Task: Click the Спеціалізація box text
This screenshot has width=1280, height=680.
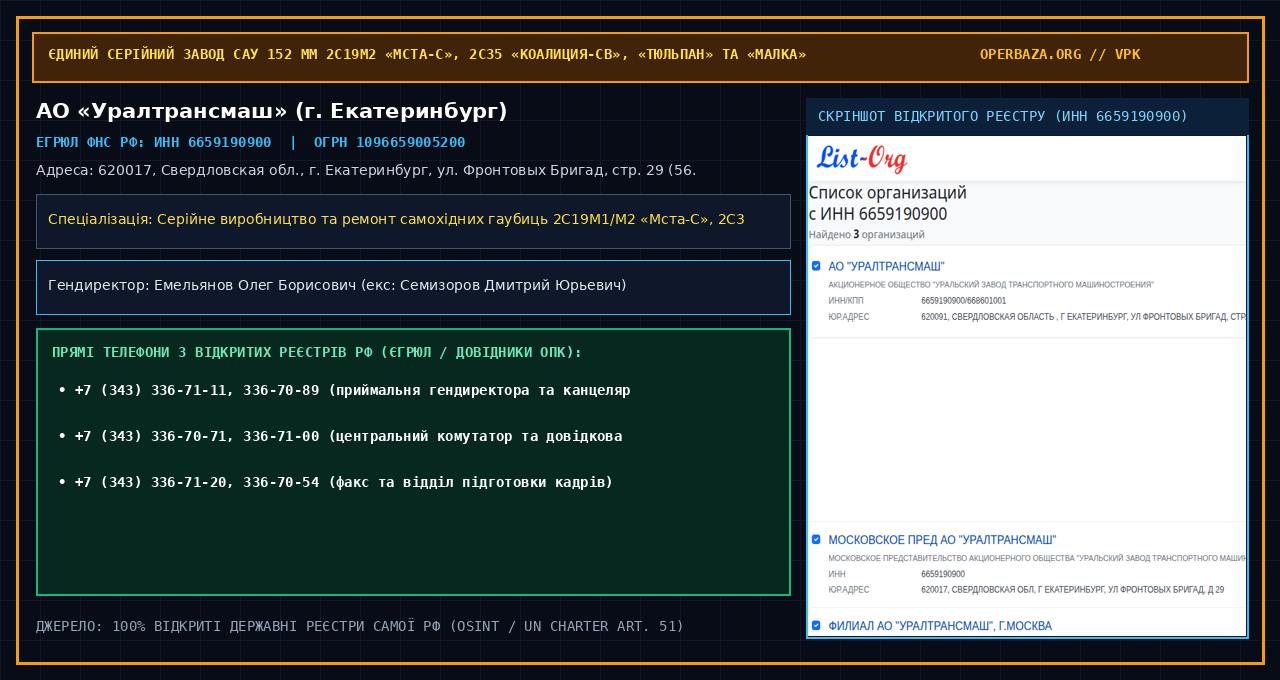Action: pyautogui.click(x=396, y=219)
